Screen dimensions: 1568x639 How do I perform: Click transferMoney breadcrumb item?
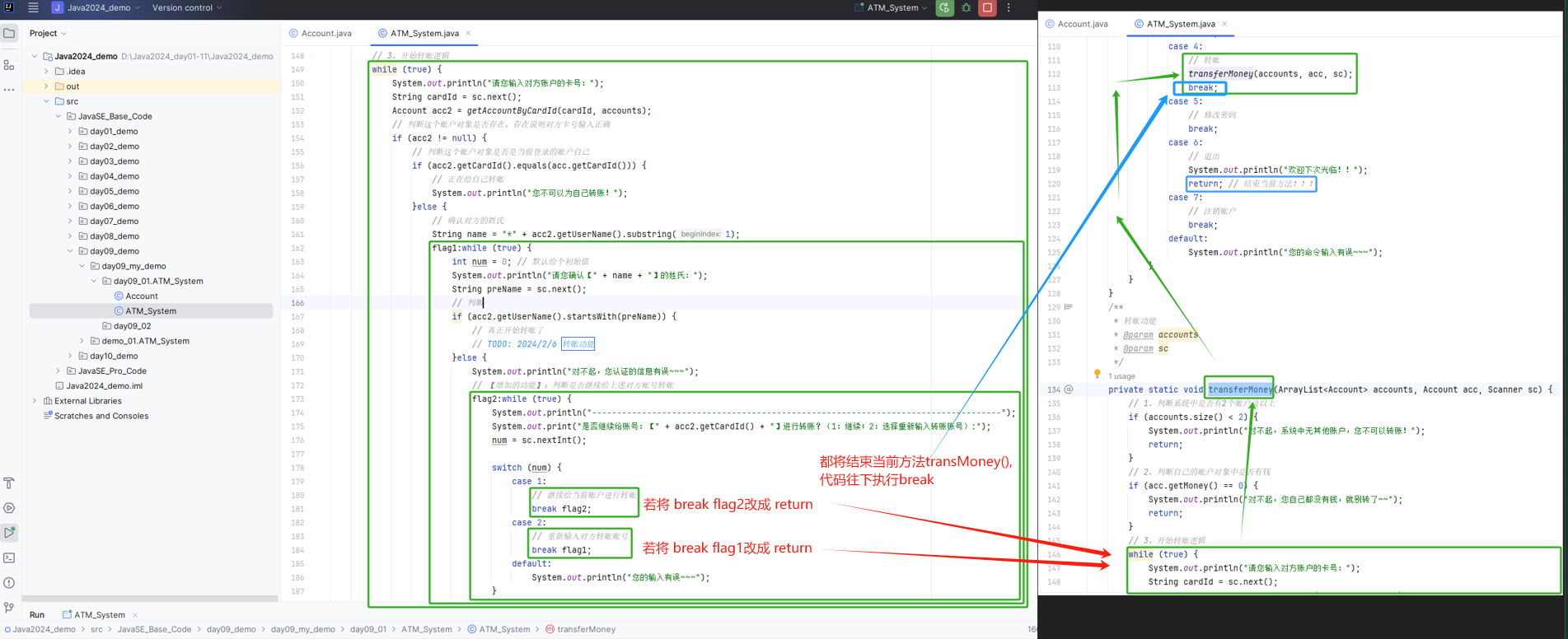point(586,629)
